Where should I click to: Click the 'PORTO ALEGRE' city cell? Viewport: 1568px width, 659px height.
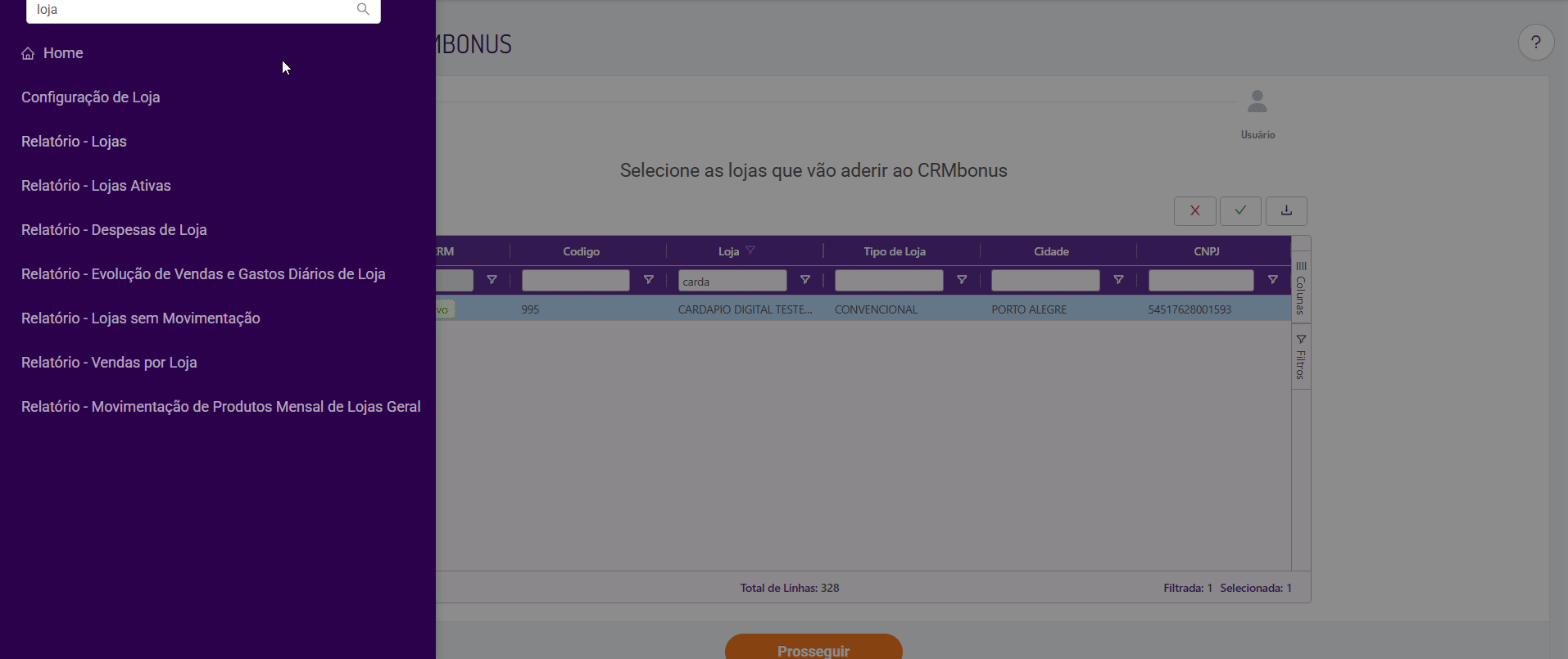point(1029,309)
